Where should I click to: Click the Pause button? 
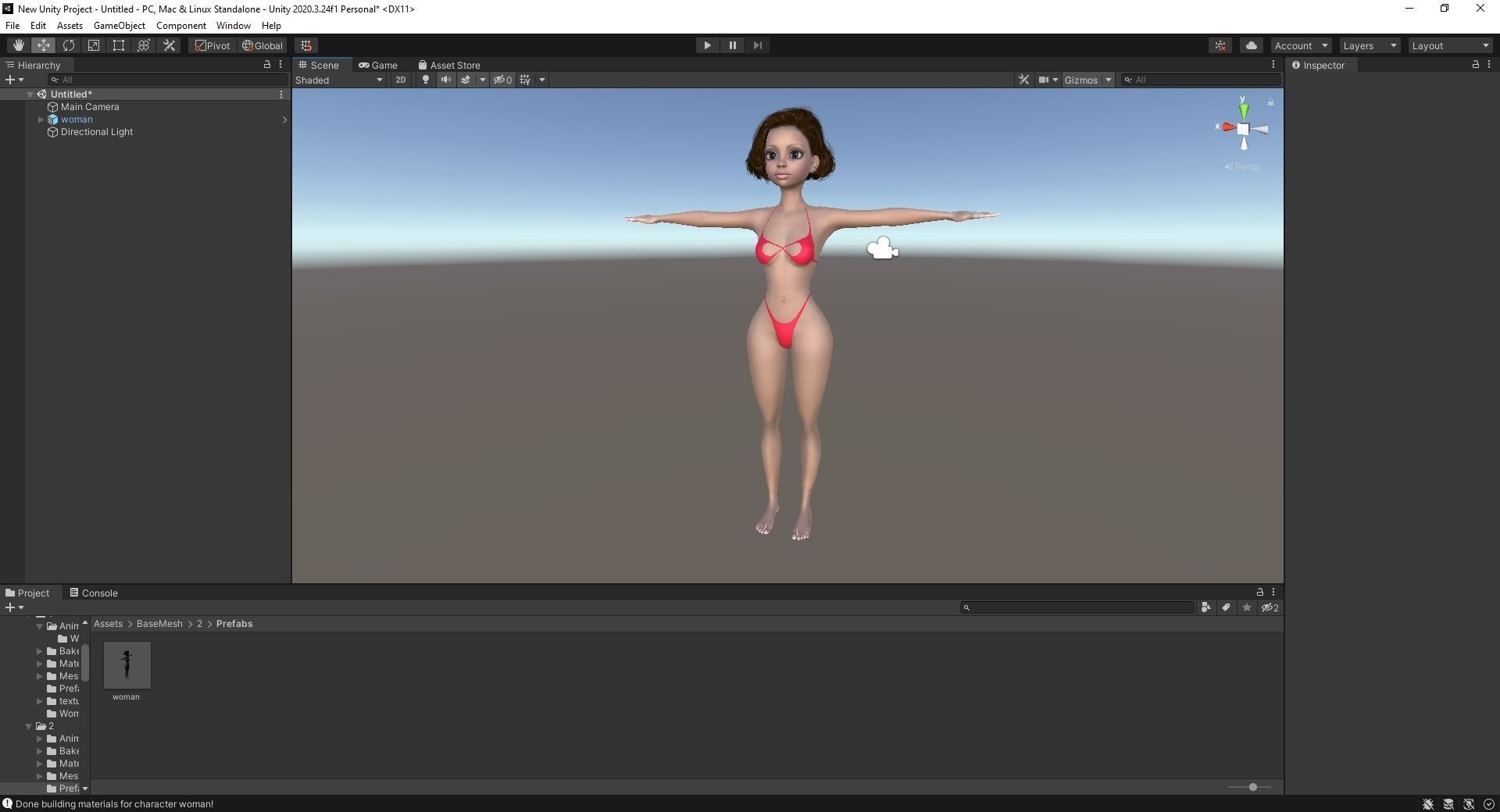click(732, 45)
